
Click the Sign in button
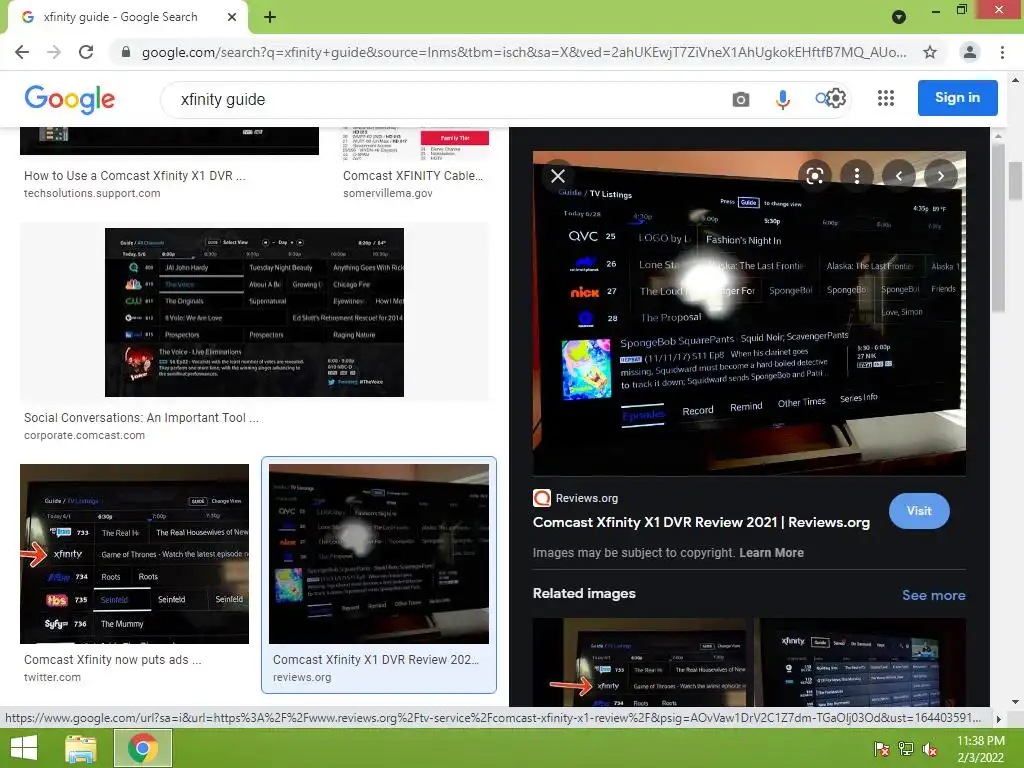tap(957, 98)
